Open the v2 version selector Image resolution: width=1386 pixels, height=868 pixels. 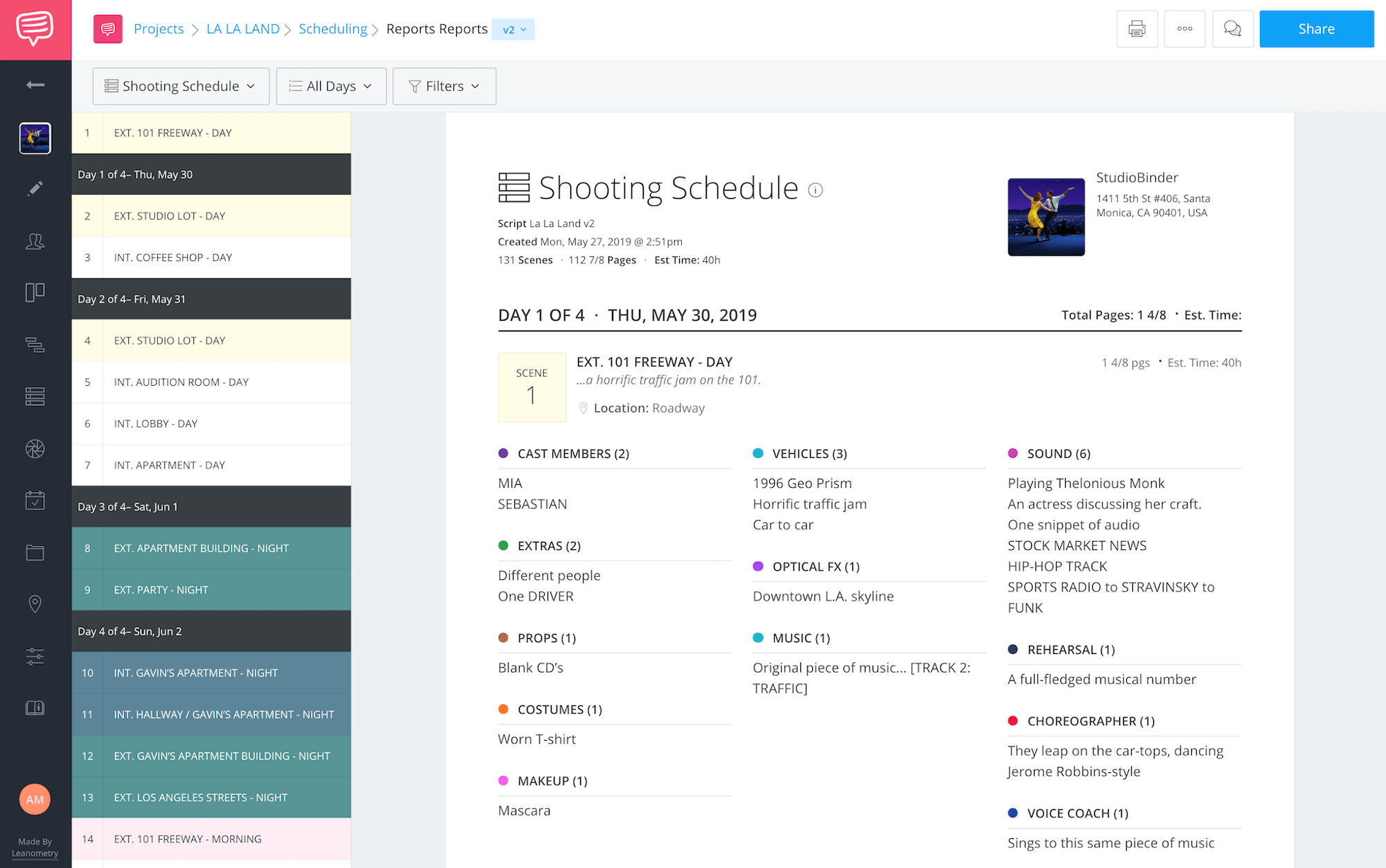coord(514,30)
